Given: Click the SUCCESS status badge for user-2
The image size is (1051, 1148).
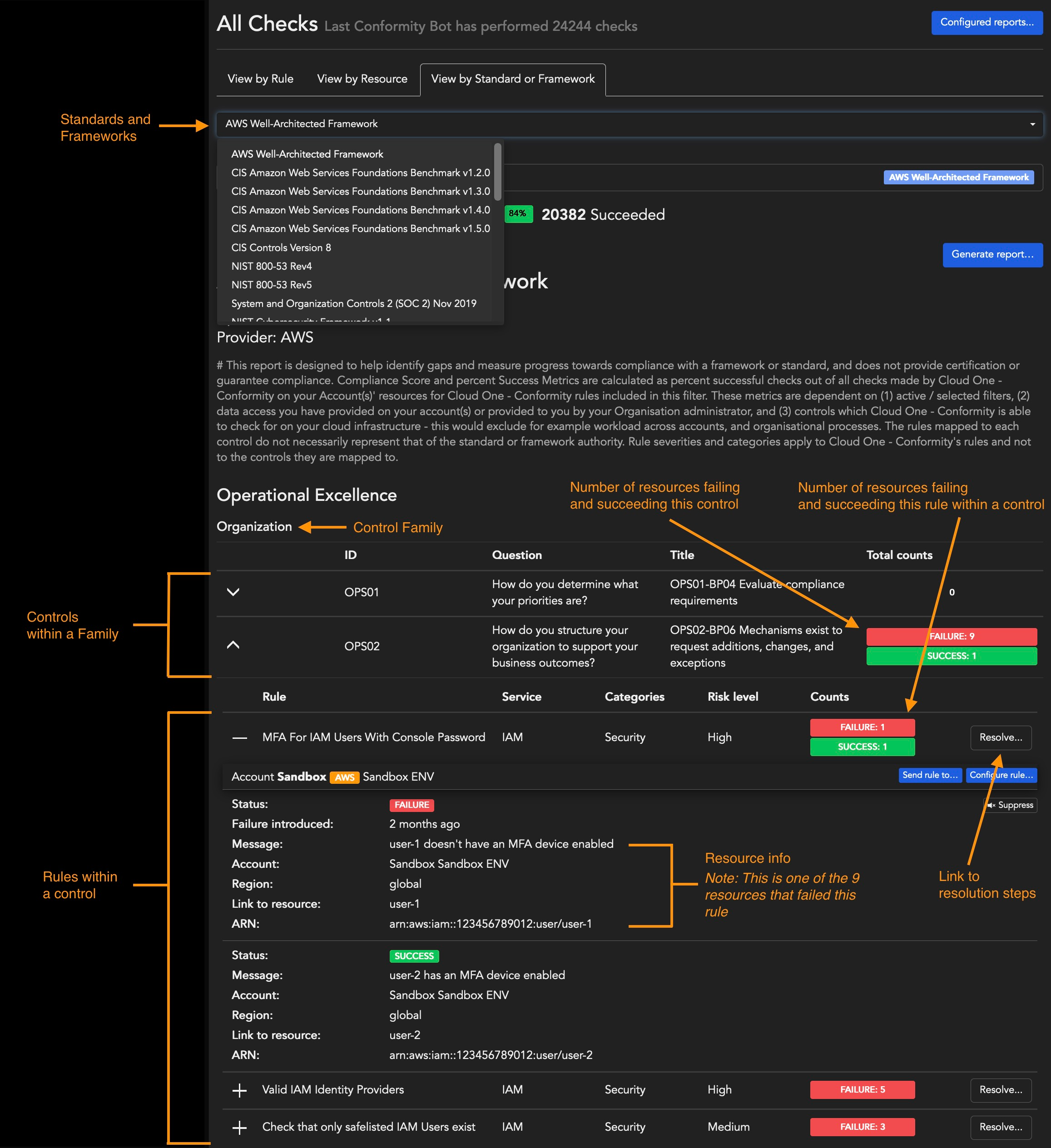Looking at the screenshot, I should [x=414, y=955].
